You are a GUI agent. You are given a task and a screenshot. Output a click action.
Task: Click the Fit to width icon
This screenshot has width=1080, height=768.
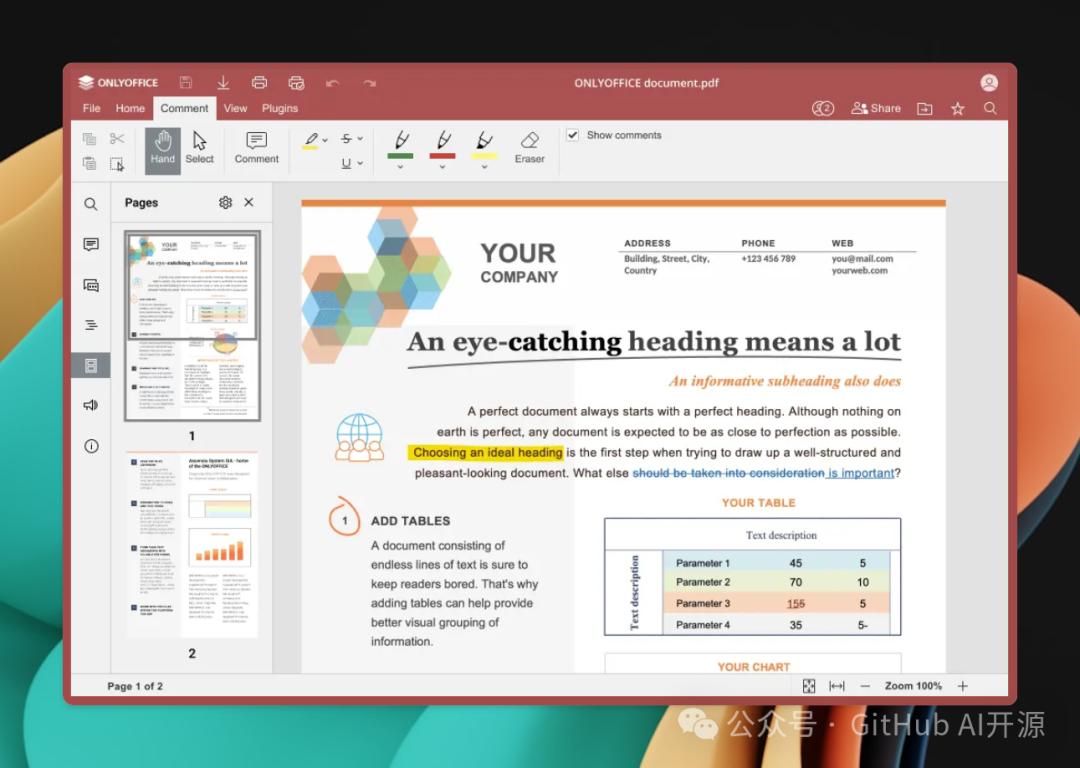(x=837, y=686)
